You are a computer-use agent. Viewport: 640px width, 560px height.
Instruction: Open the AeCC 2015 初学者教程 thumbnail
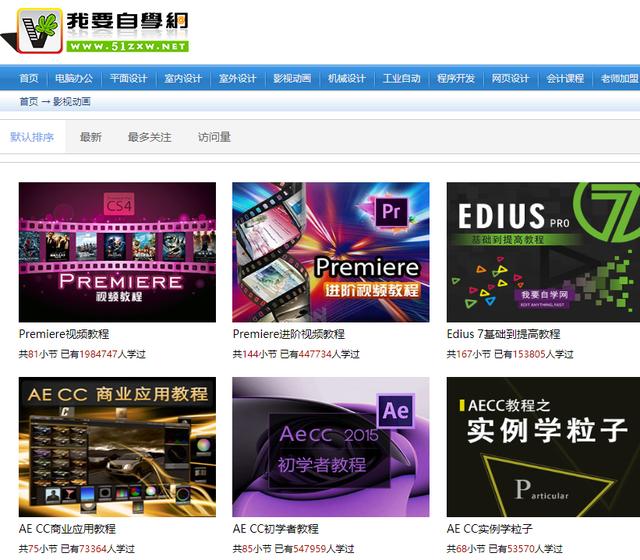click(331, 447)
